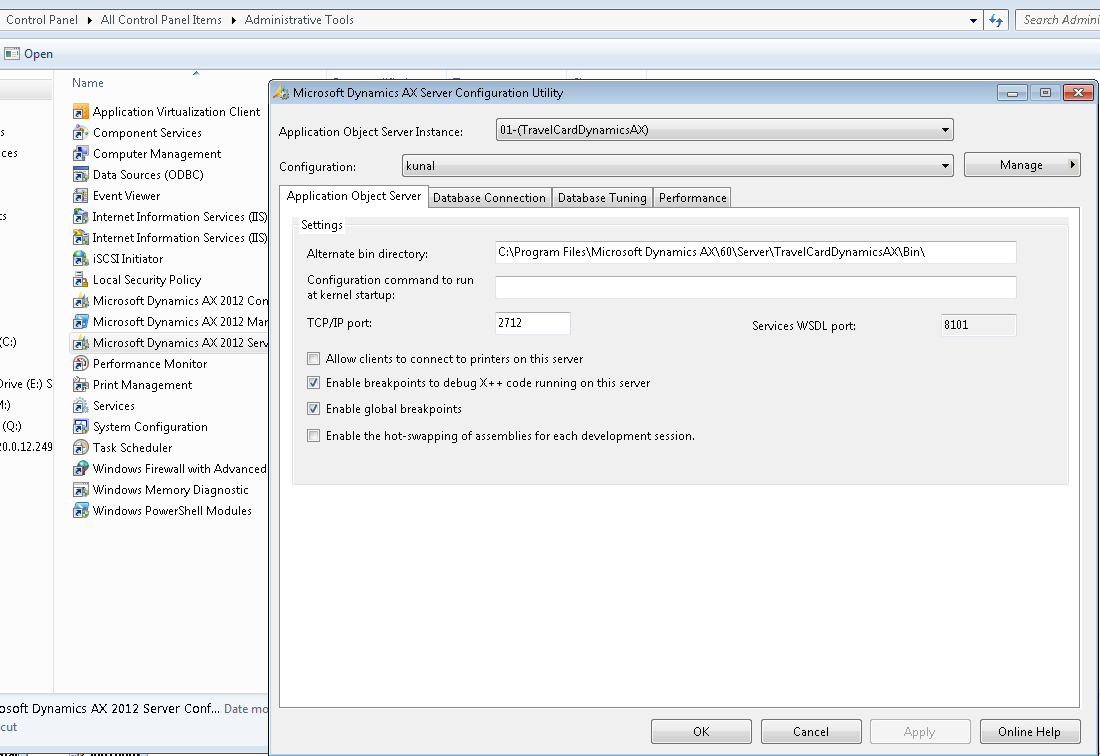Screen dimensions: 1100x756
Task: Open the Task Scheduler icon
Action: click(x=131, y=447)
